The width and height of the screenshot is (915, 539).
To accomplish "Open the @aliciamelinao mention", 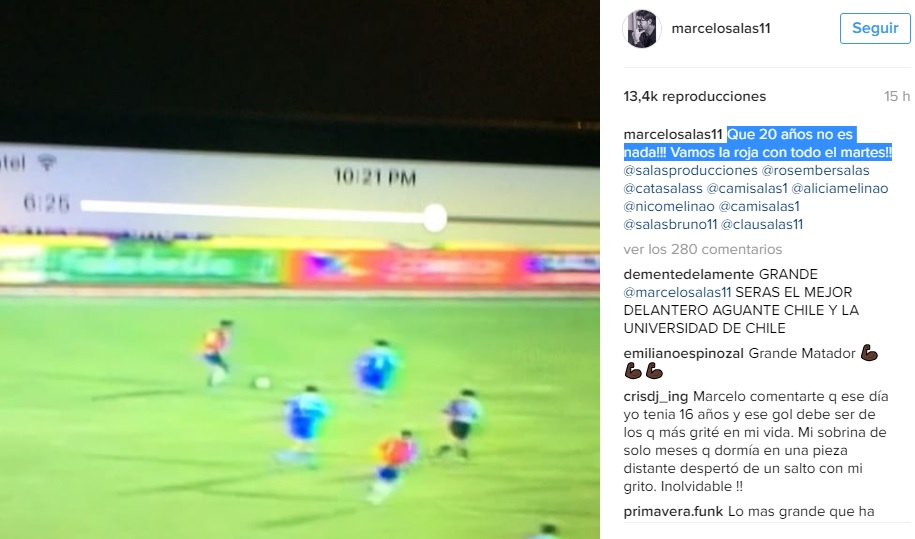I will 840,188.
